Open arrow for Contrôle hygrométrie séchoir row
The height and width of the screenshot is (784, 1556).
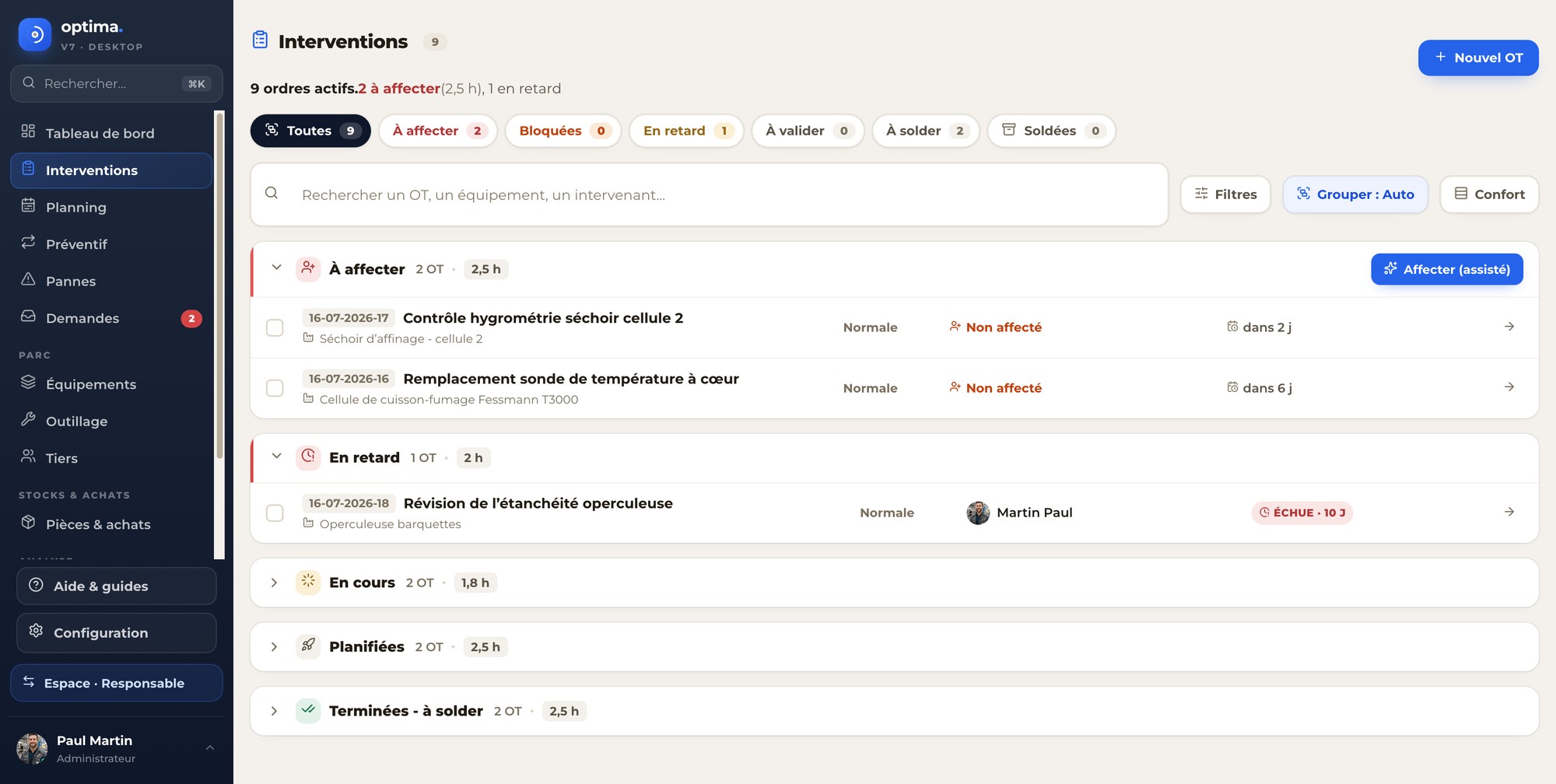point(1509,327)
